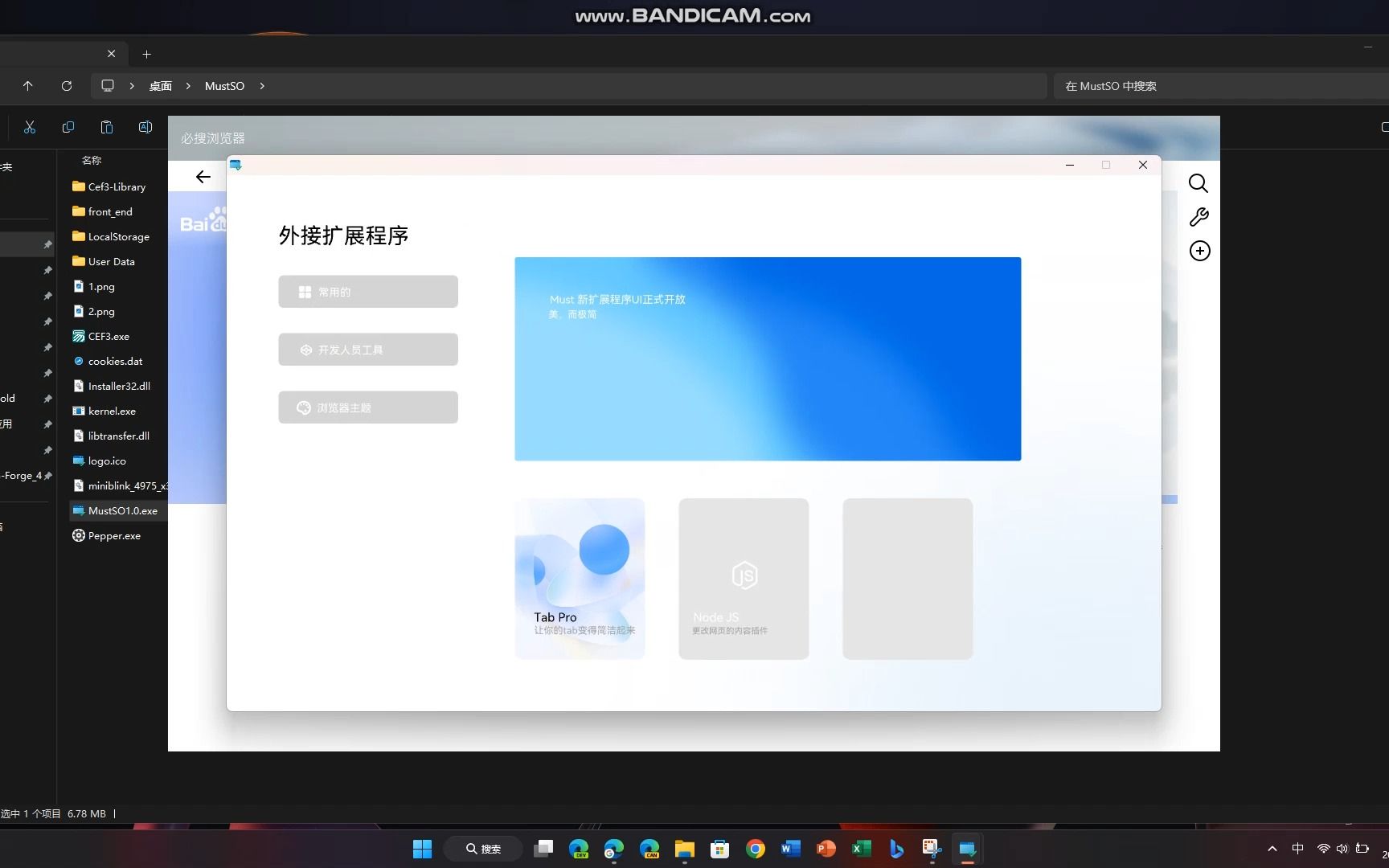This screenshot has width=1389, height=868.
Task: Click MustSO in the address breadcrumb
Action: (x=224, y=86)
